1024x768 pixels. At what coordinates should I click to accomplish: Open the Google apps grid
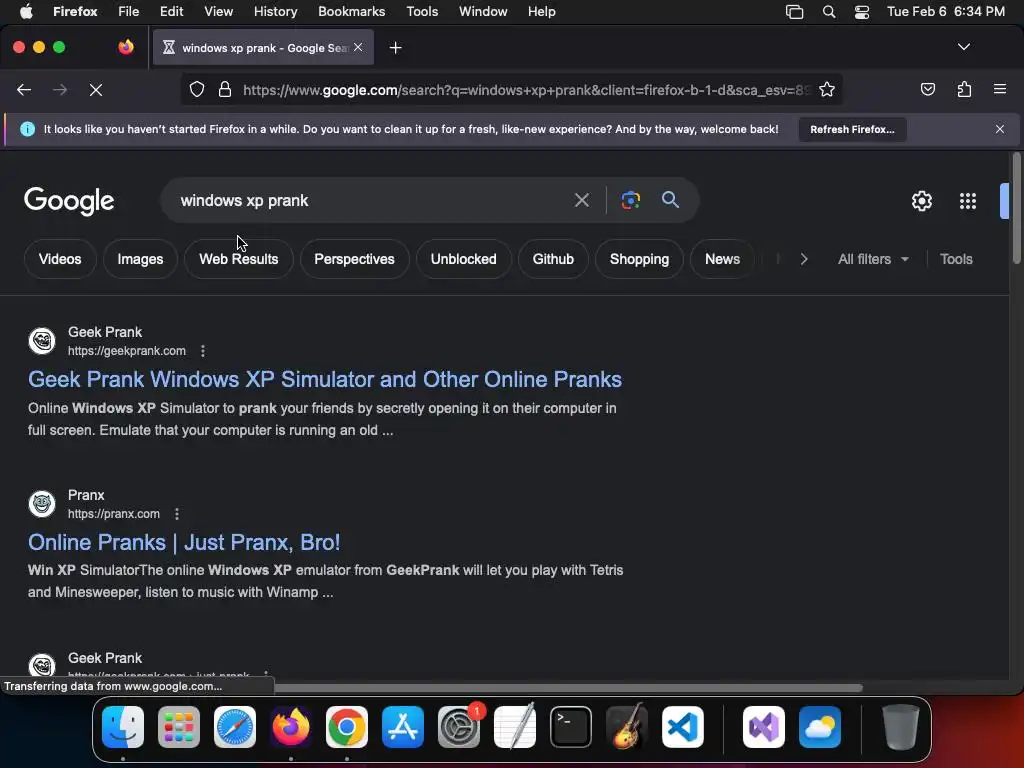(x=967, y=201)
